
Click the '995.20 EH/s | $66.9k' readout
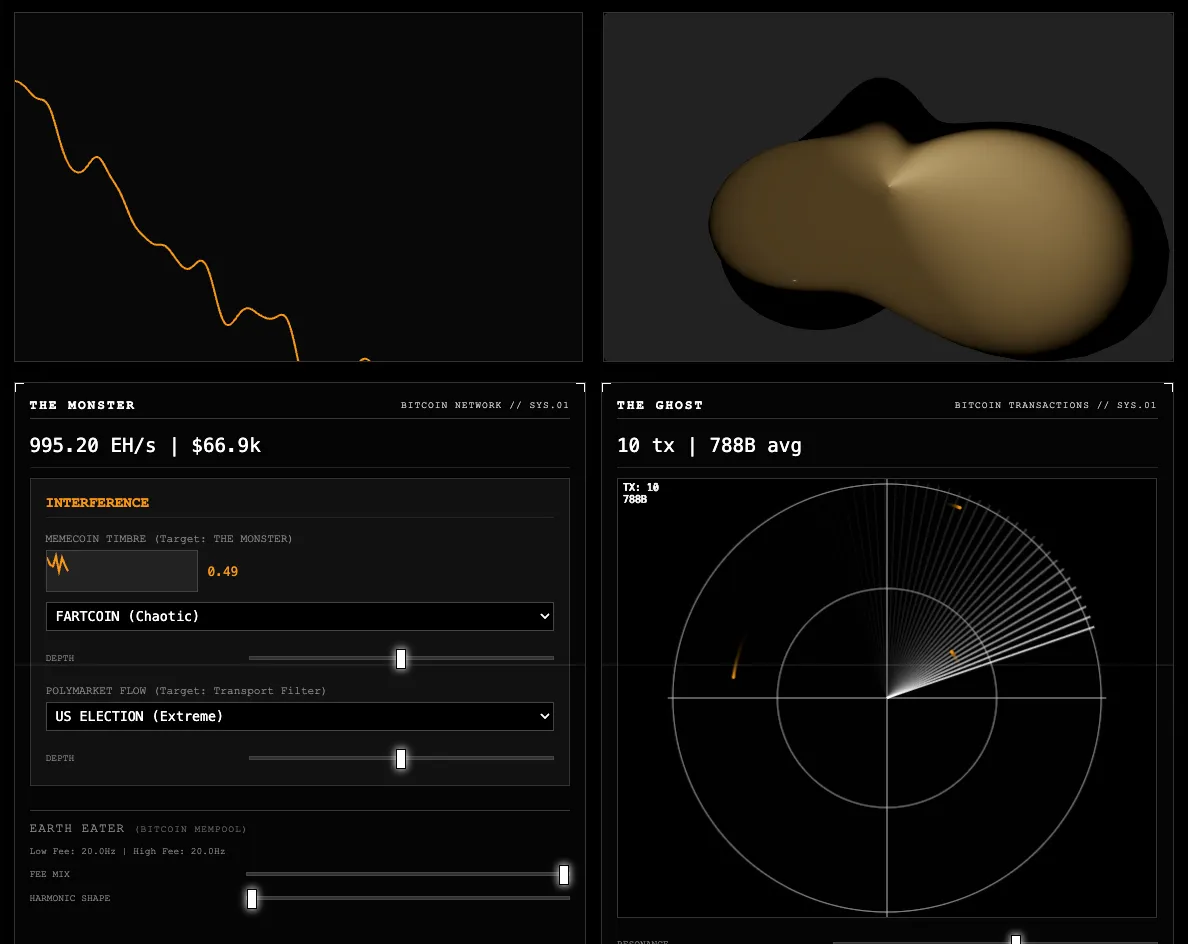[145, 445]
